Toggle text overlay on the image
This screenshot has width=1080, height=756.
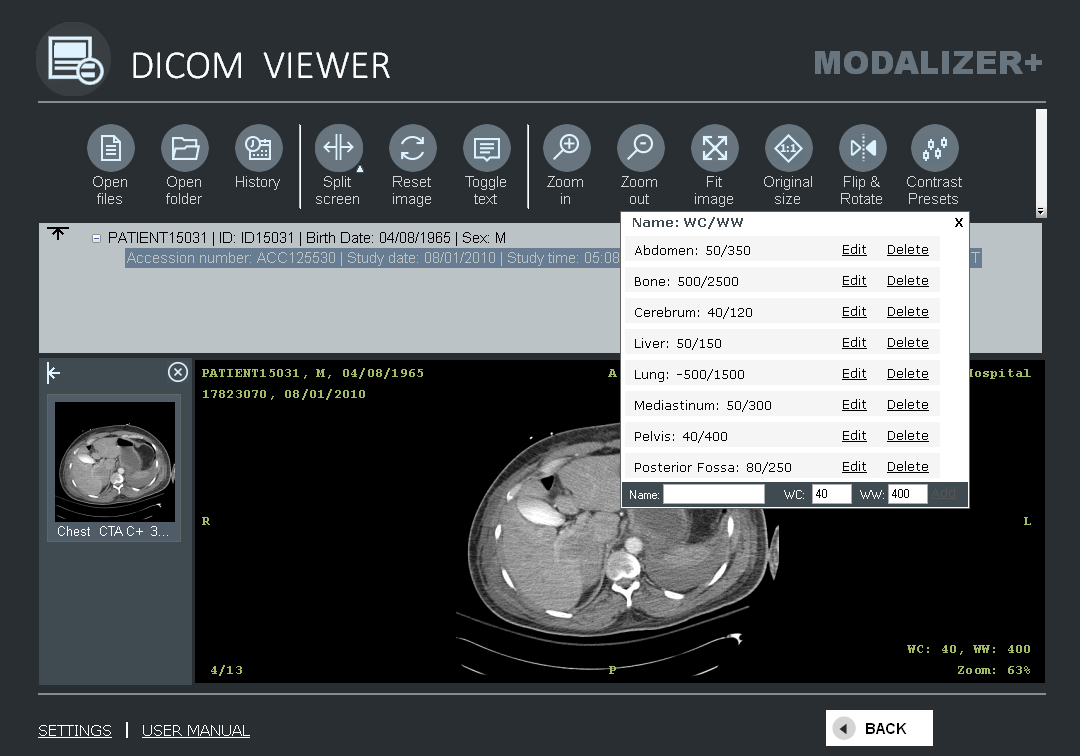tap(486, 149)
